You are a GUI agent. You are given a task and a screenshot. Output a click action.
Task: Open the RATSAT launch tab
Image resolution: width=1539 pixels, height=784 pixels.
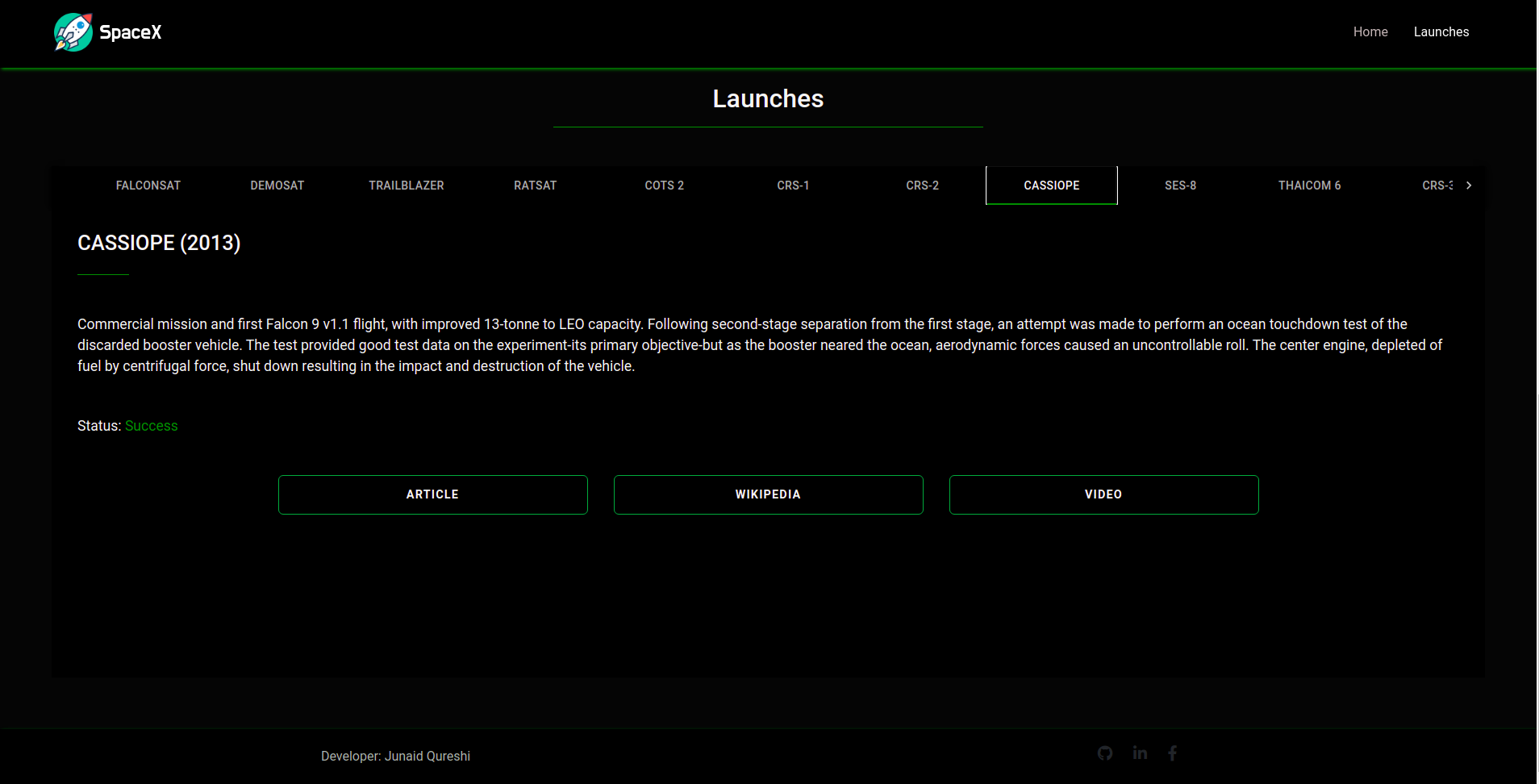coord(536,186)
